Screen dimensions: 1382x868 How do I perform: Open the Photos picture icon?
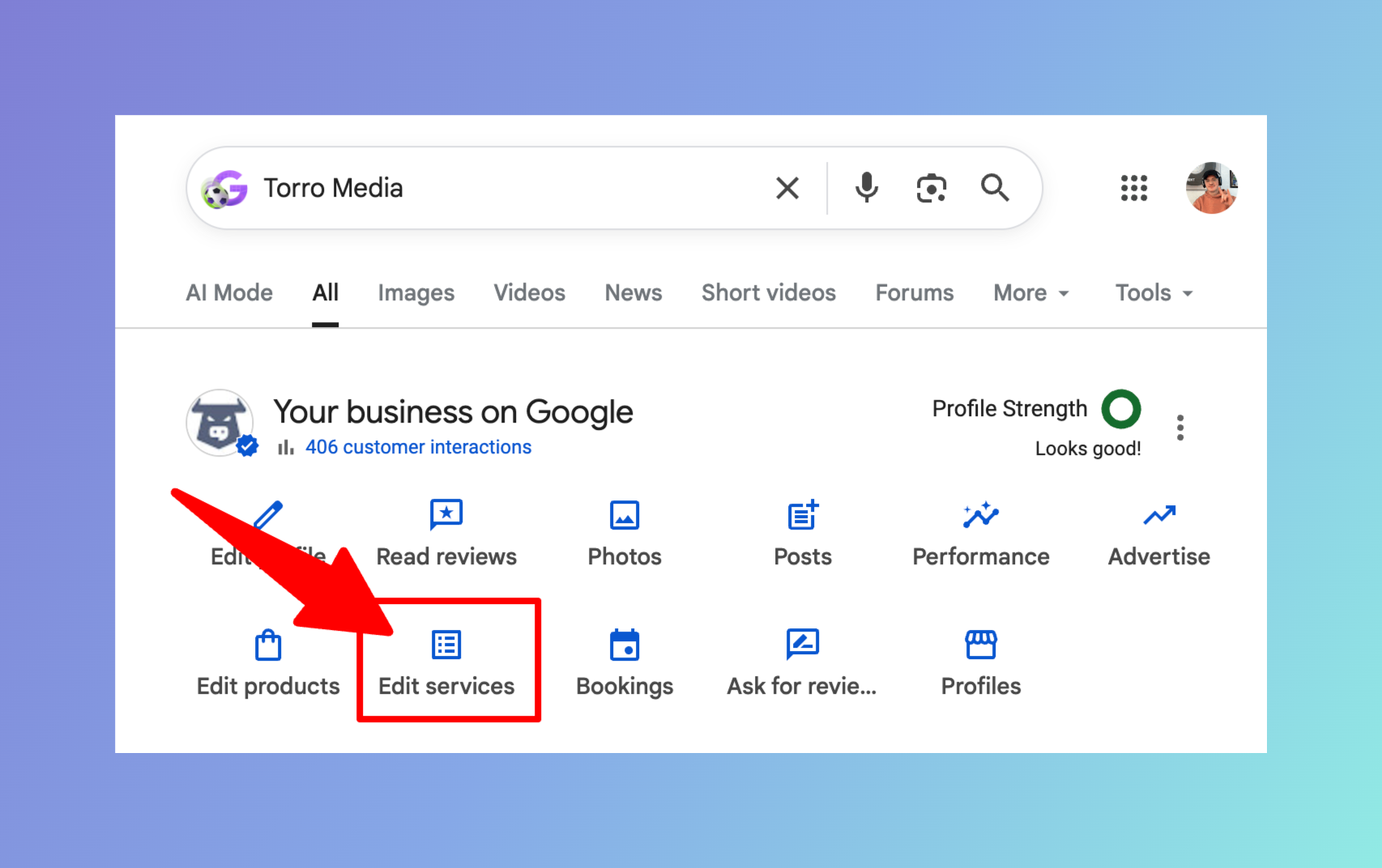pyautogui.click(x=625, y=515)
